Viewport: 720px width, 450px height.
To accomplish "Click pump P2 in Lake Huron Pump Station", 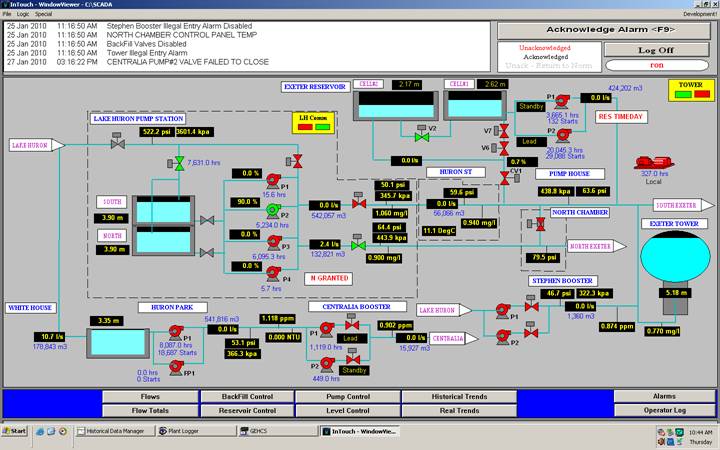I will tap(272, 210).
